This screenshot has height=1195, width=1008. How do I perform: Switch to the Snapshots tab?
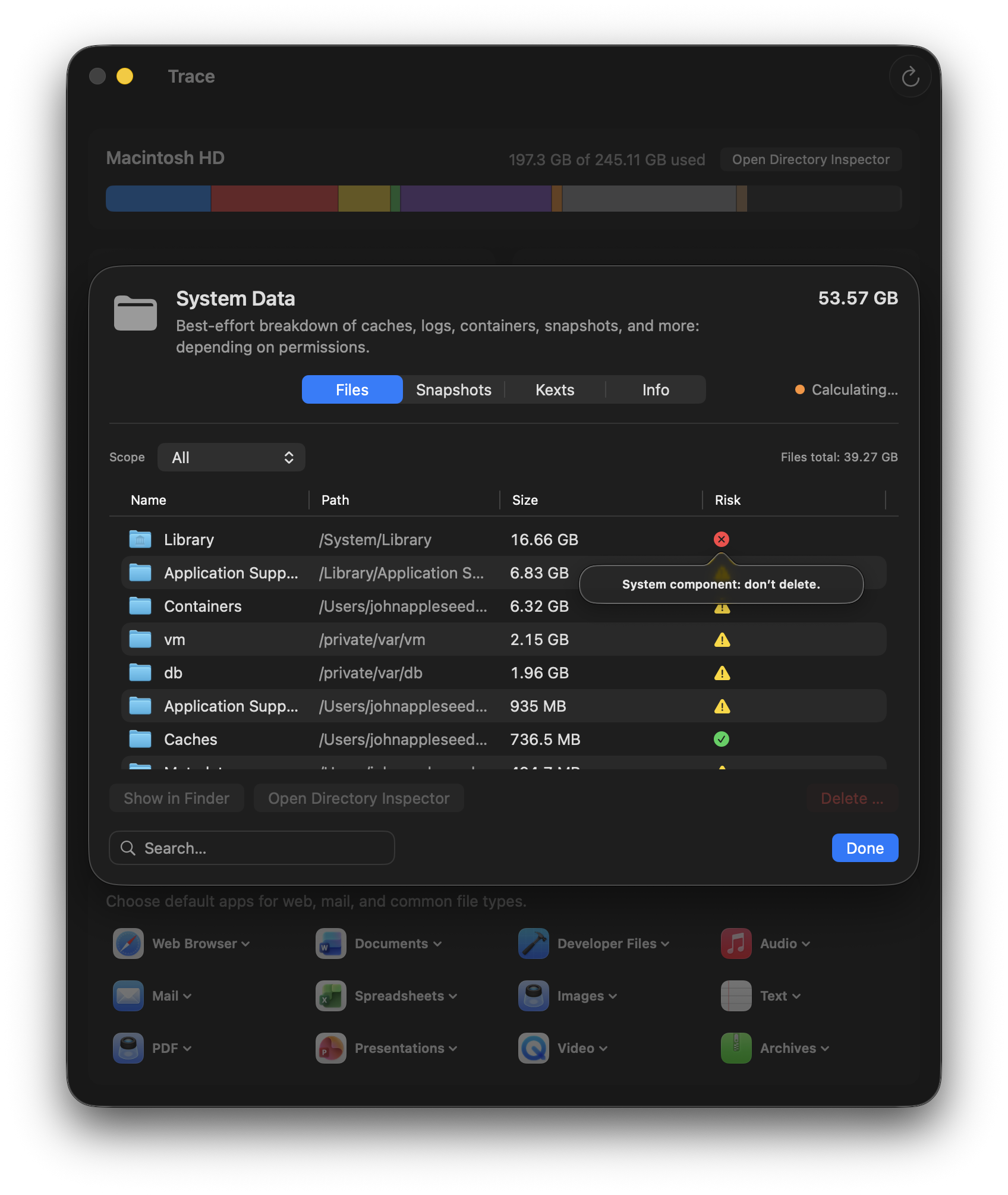point(453,389)
